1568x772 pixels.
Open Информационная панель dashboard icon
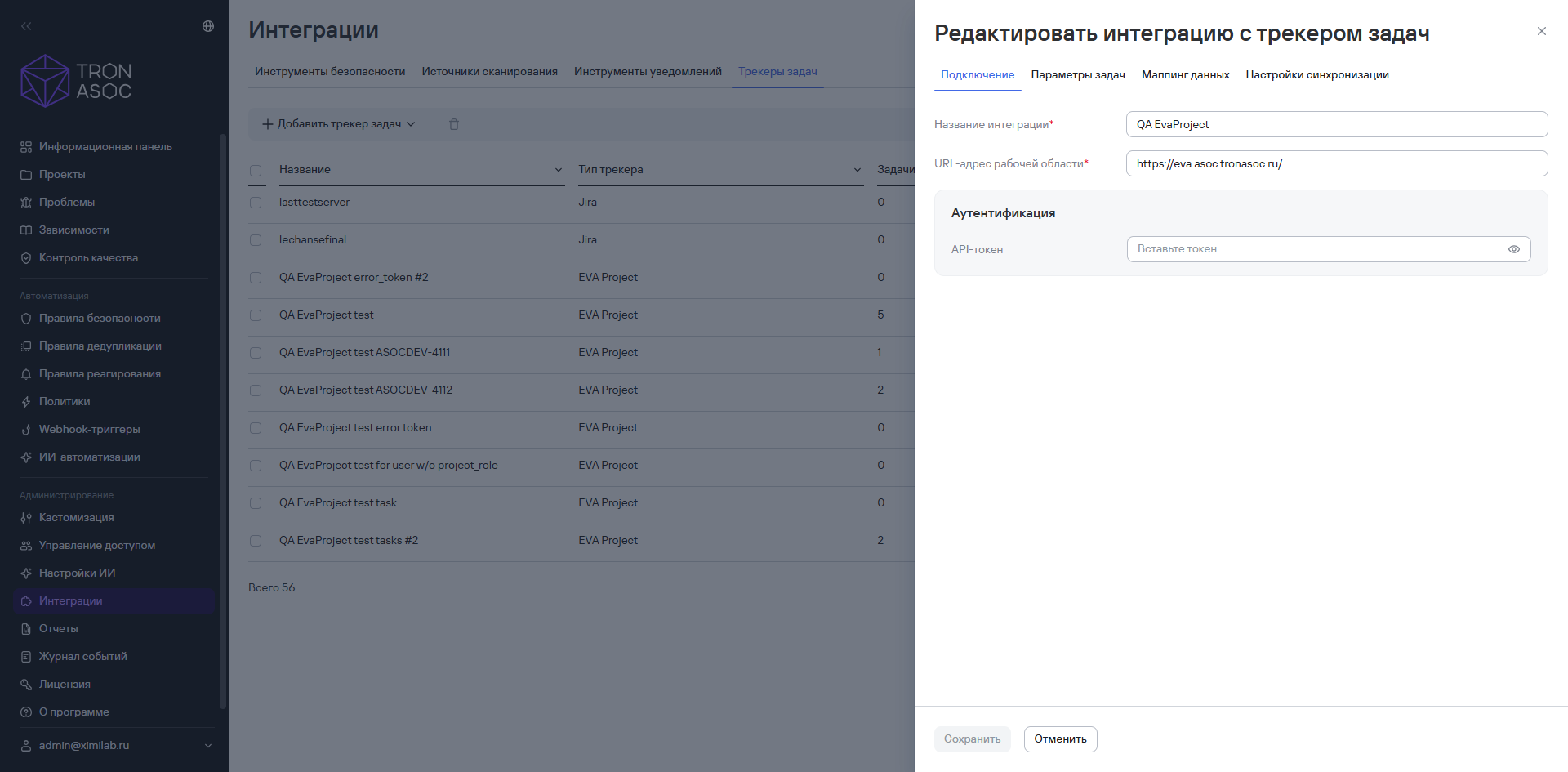pos(26,147)
